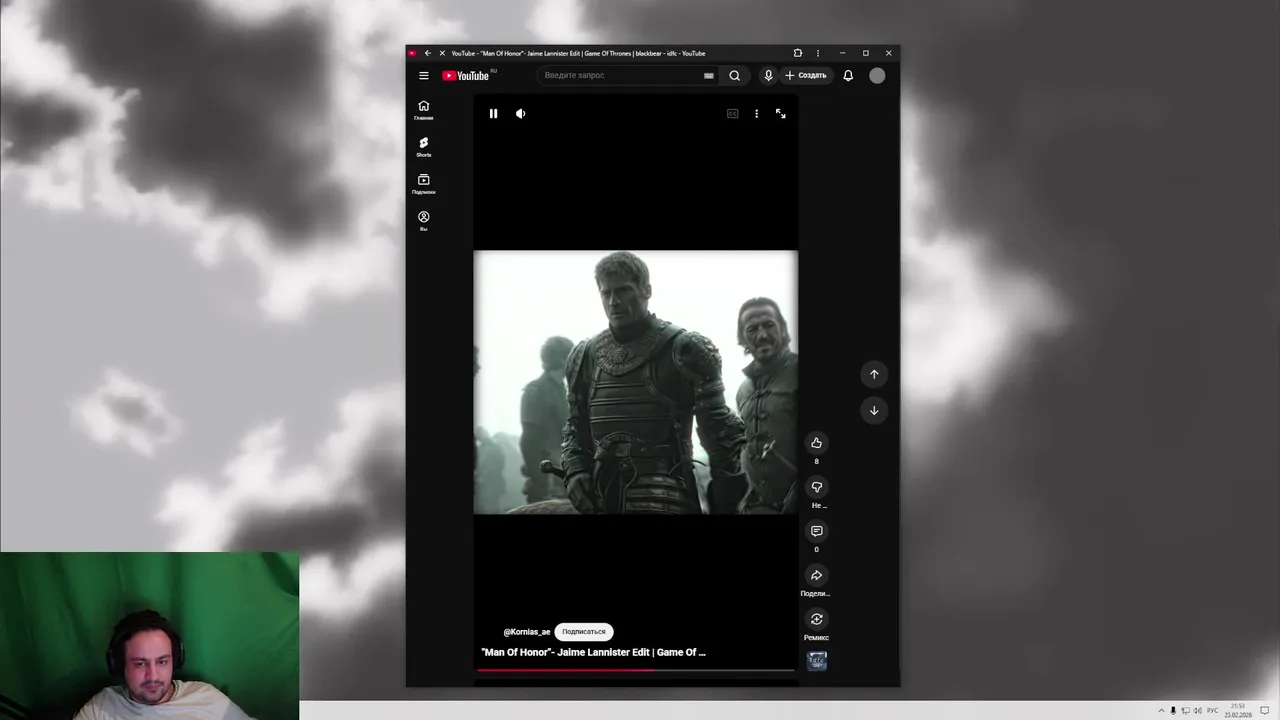
Task: Open the Windows notification center
Action: (x=1265, y=711)
